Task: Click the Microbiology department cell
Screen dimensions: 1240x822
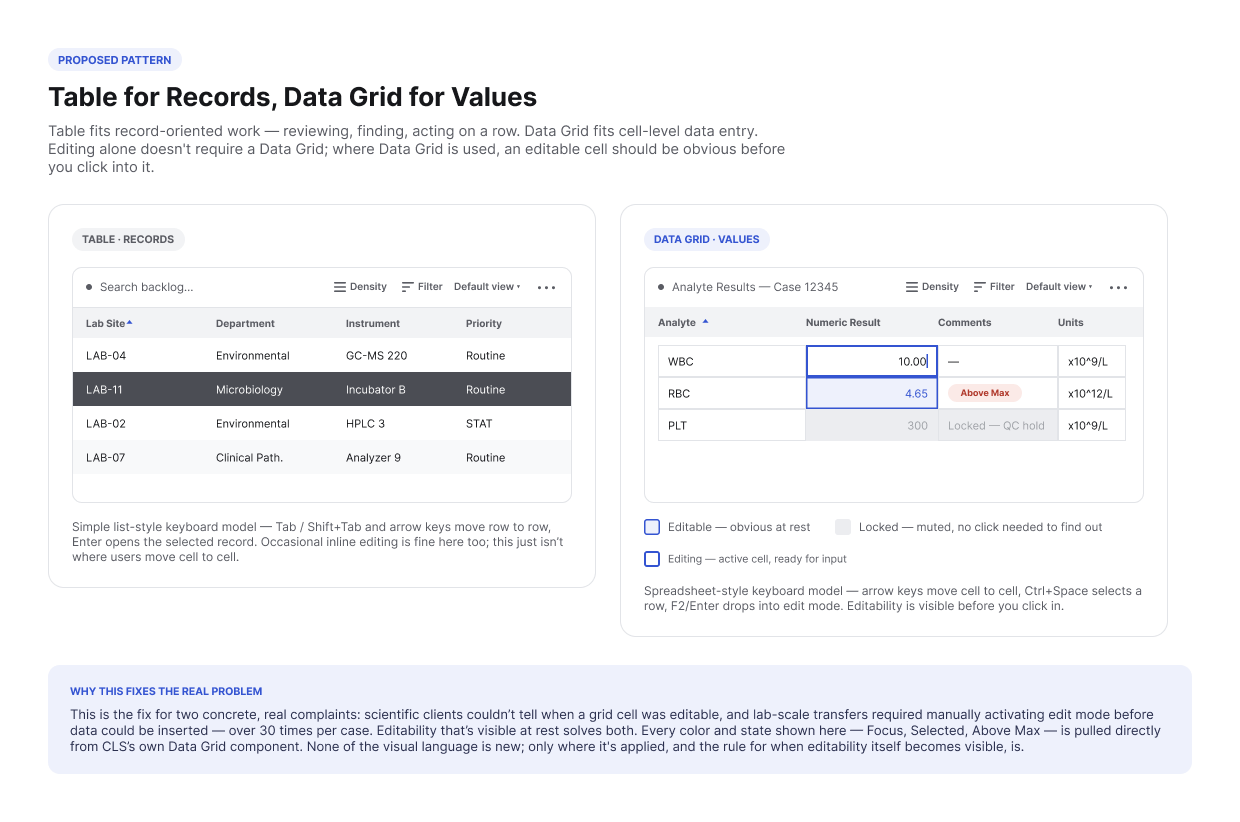Action: (249, 389)
